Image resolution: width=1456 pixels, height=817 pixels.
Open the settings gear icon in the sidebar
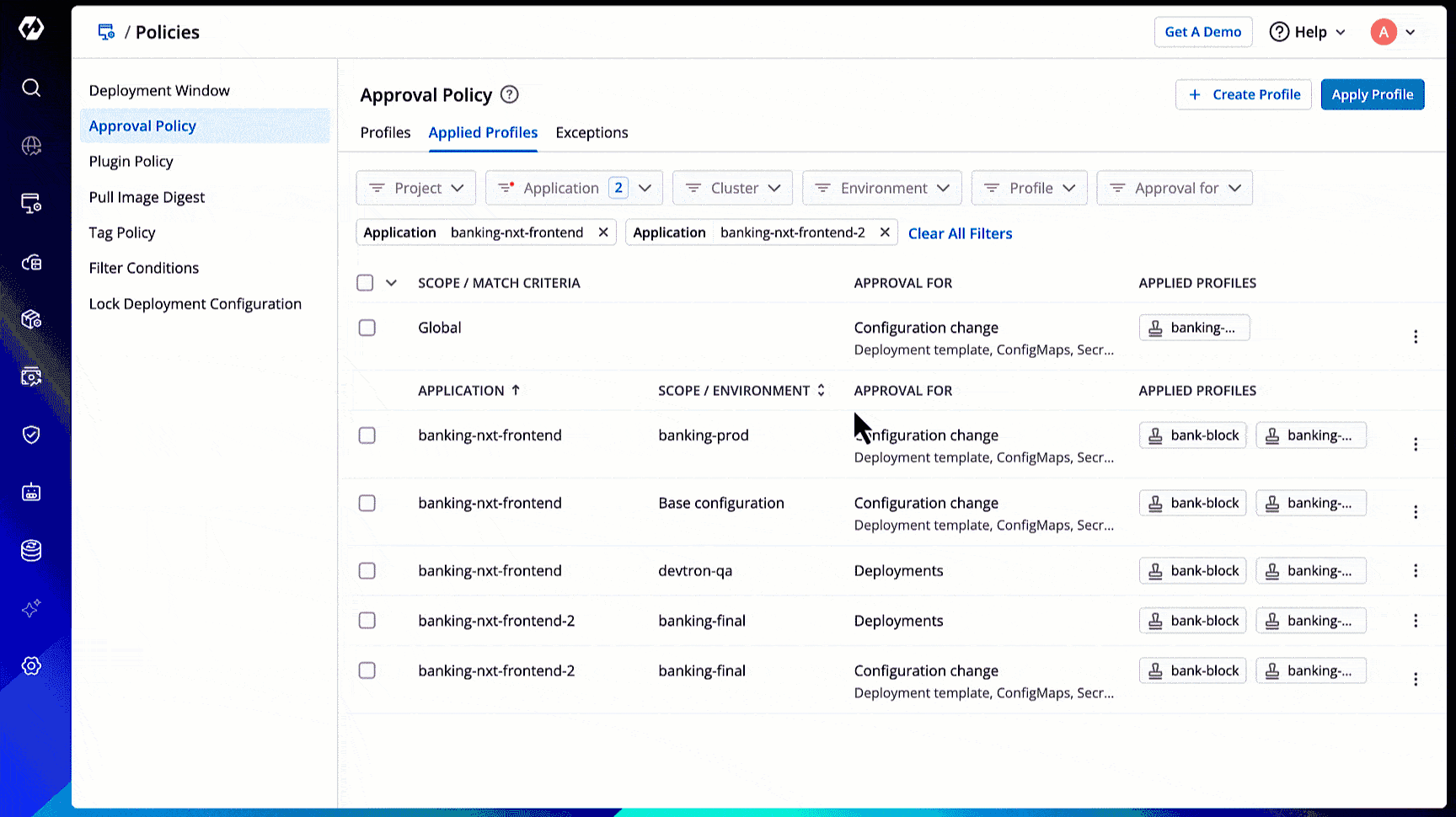(31, 666)
